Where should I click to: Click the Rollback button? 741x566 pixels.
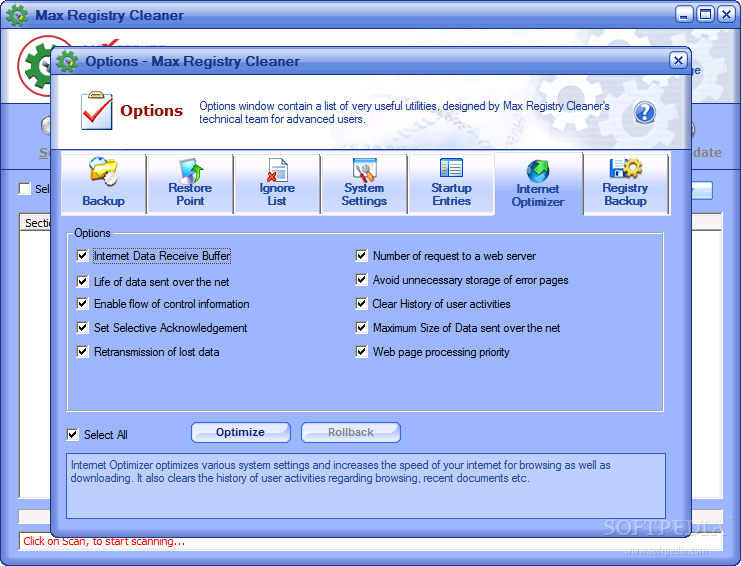[351, 432]
